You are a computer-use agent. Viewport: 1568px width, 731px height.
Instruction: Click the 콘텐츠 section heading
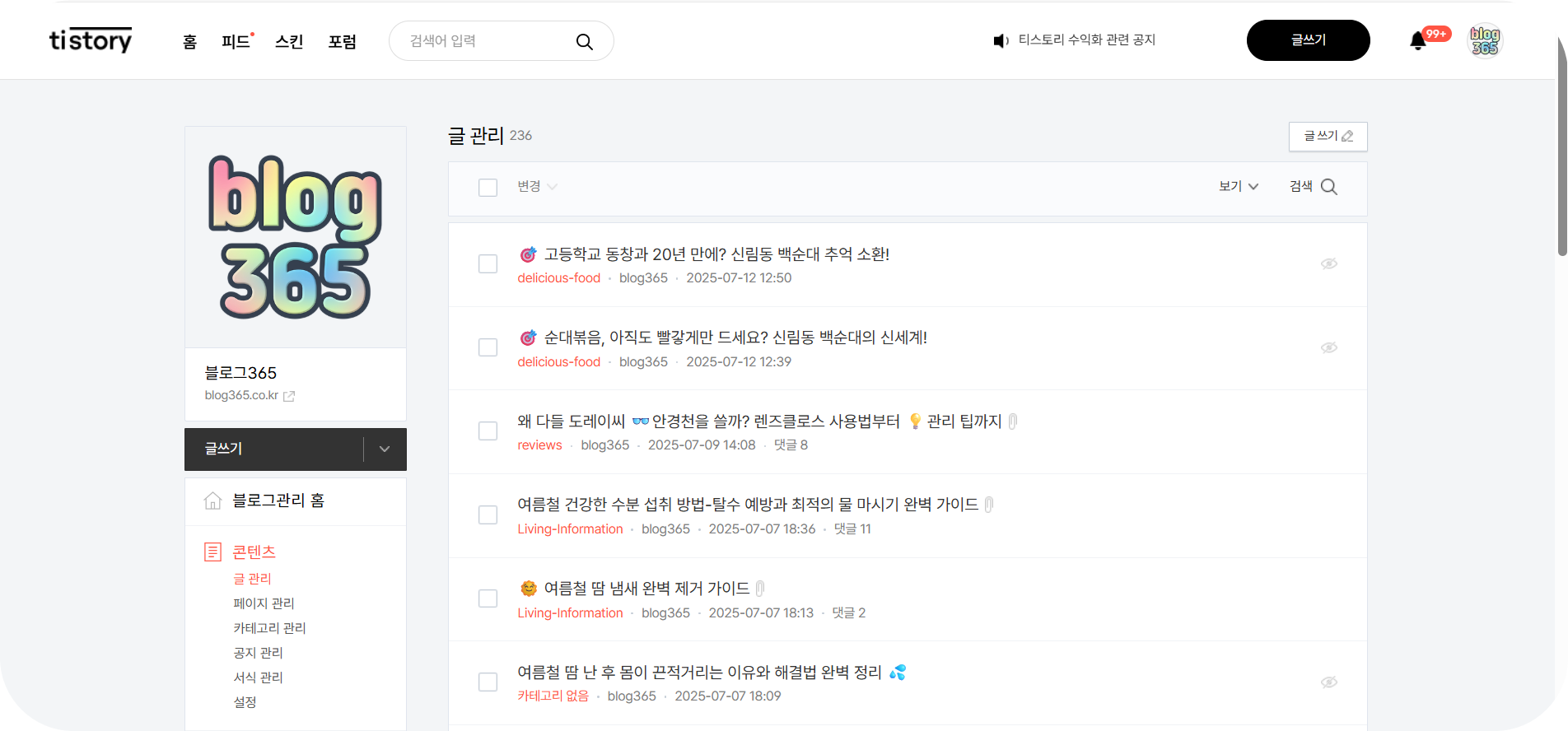(254, 552)
